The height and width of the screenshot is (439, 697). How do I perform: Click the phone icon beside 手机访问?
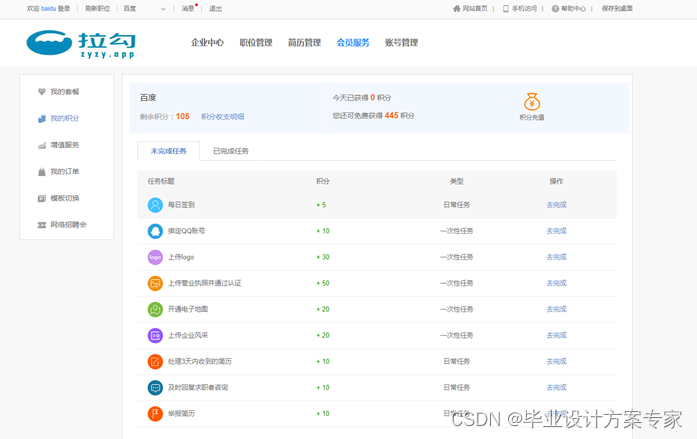(x=505, y=8)
